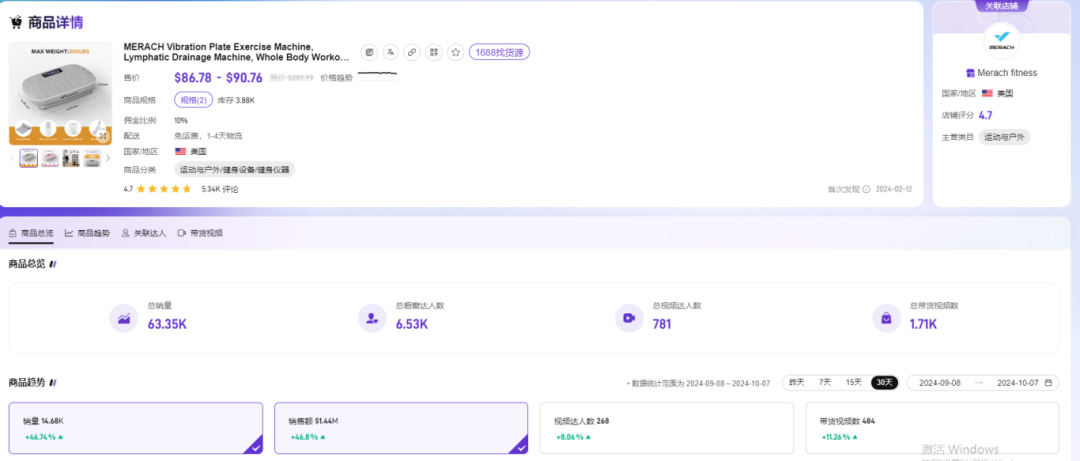Click the 63.35K total sales value
Viewport: 1080px width, 461px height.
click(167, 324)
